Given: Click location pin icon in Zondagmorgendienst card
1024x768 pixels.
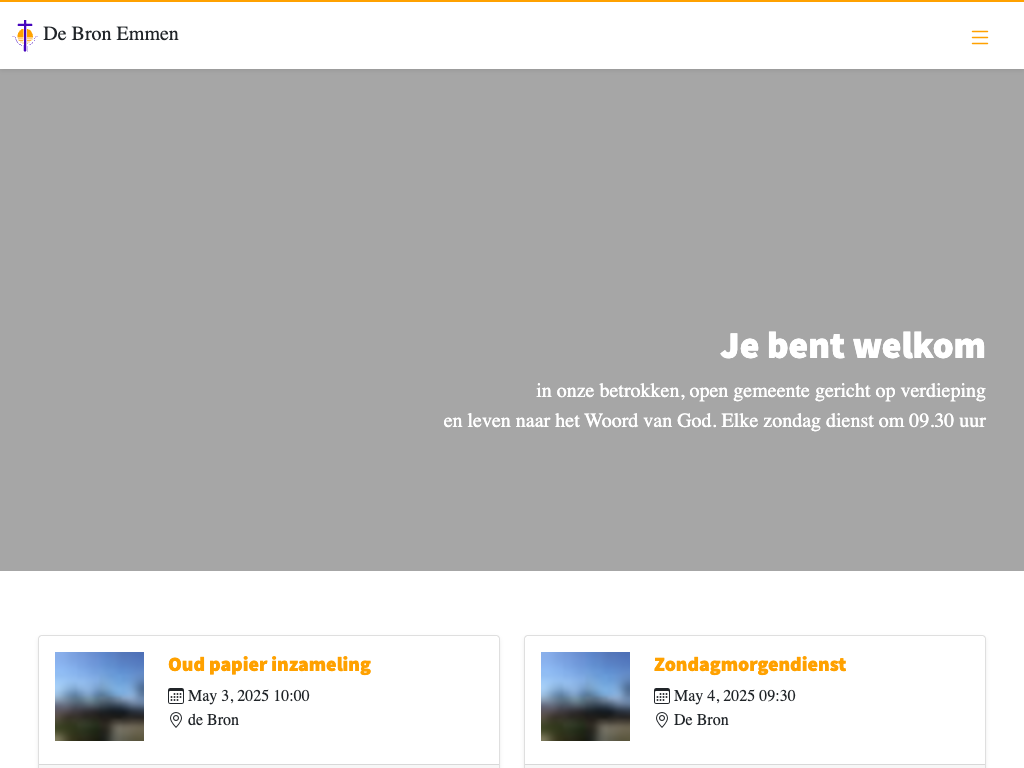Looking at the screenshot, I should [662, 720].
